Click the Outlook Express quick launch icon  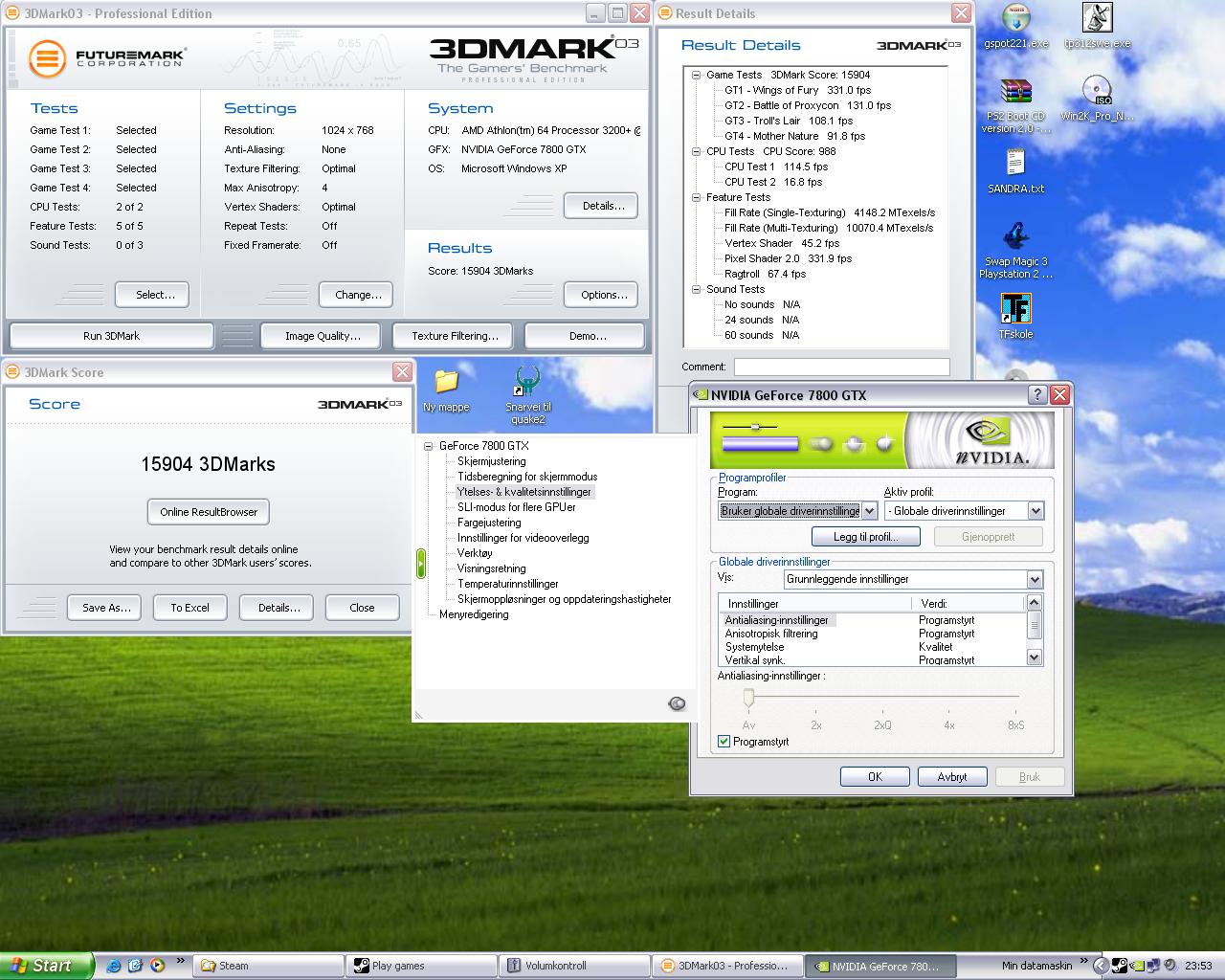tap(135, 966)
